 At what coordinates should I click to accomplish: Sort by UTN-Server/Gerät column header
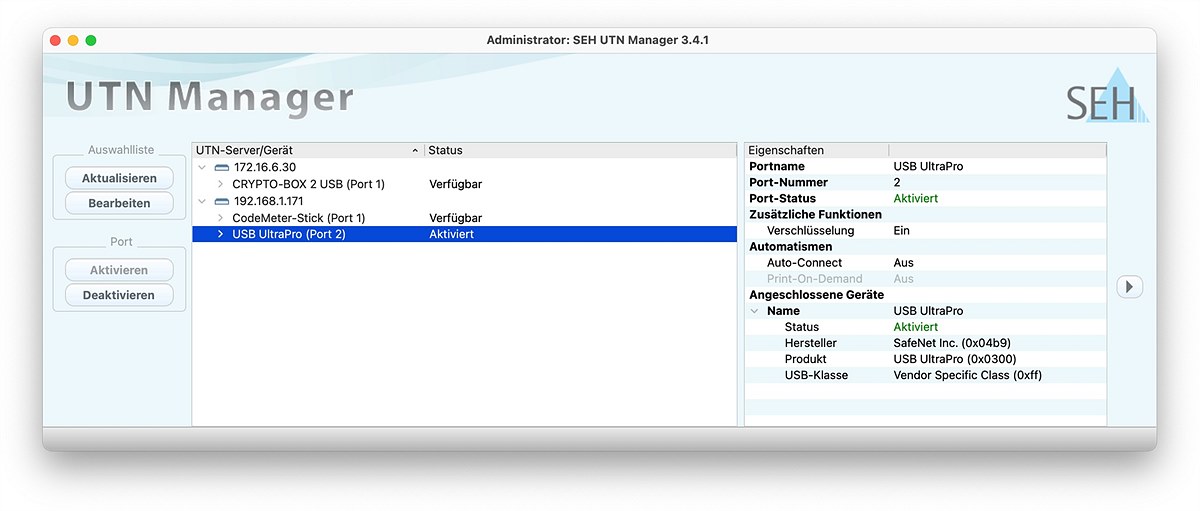[x=308, y=150]
